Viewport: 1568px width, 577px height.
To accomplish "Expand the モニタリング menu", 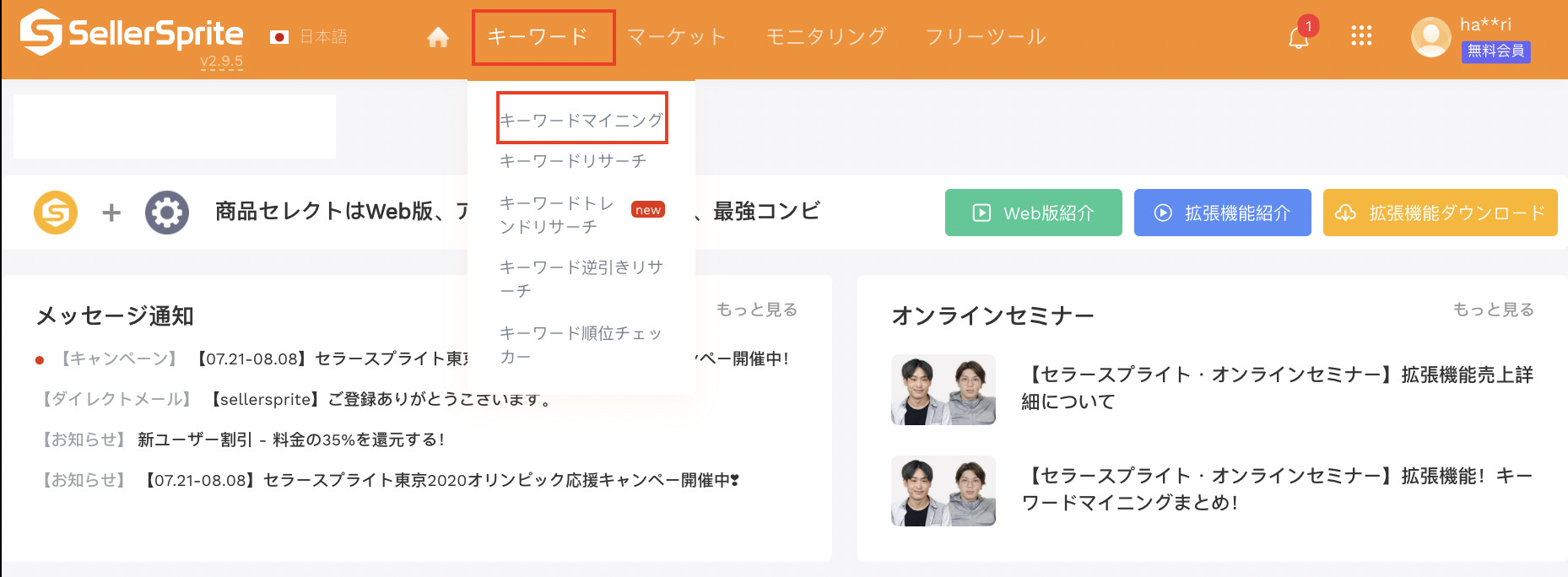I will click(x=825, y=37).
